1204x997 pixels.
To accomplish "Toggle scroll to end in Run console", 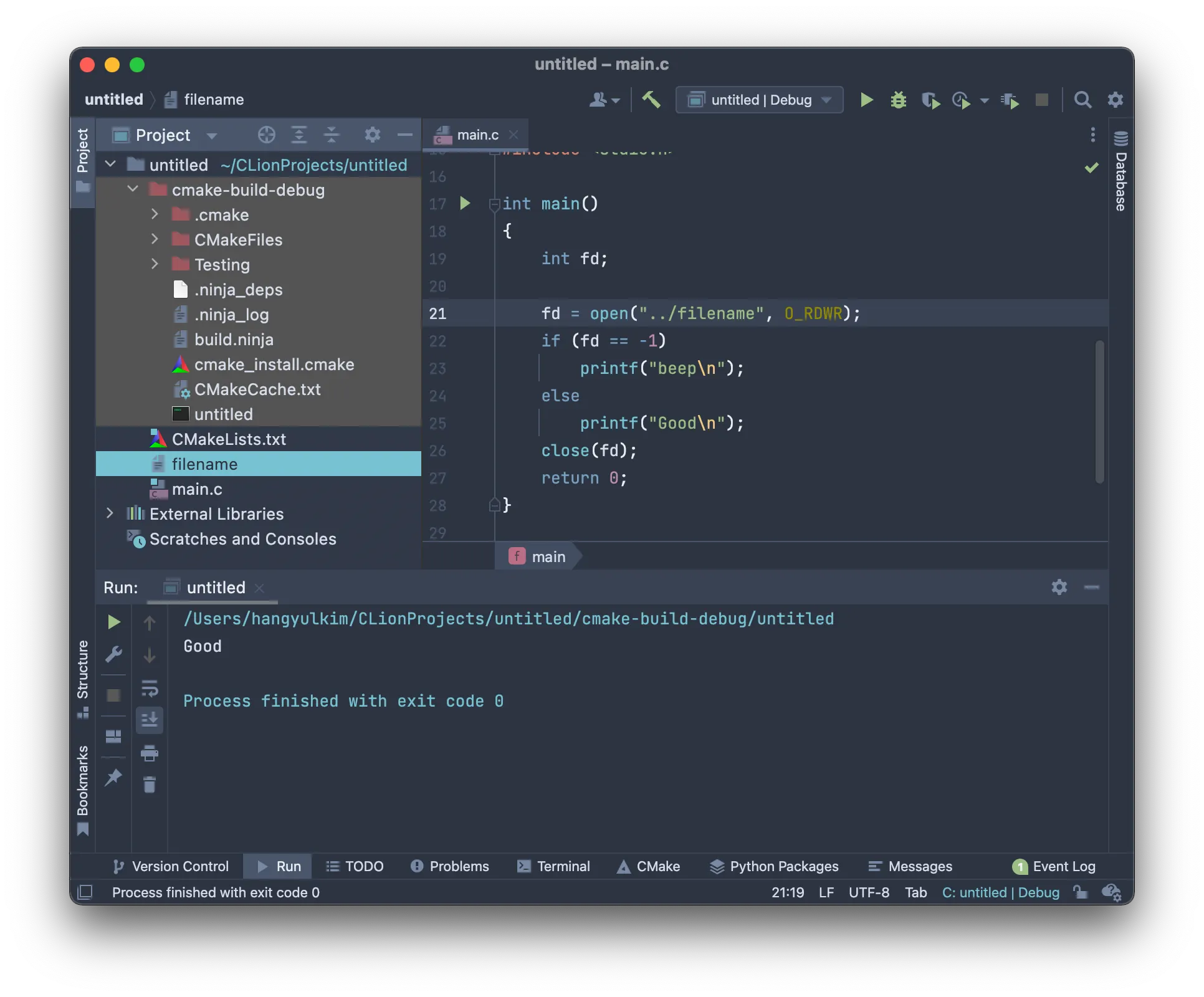I will click(x=150, y=720).
